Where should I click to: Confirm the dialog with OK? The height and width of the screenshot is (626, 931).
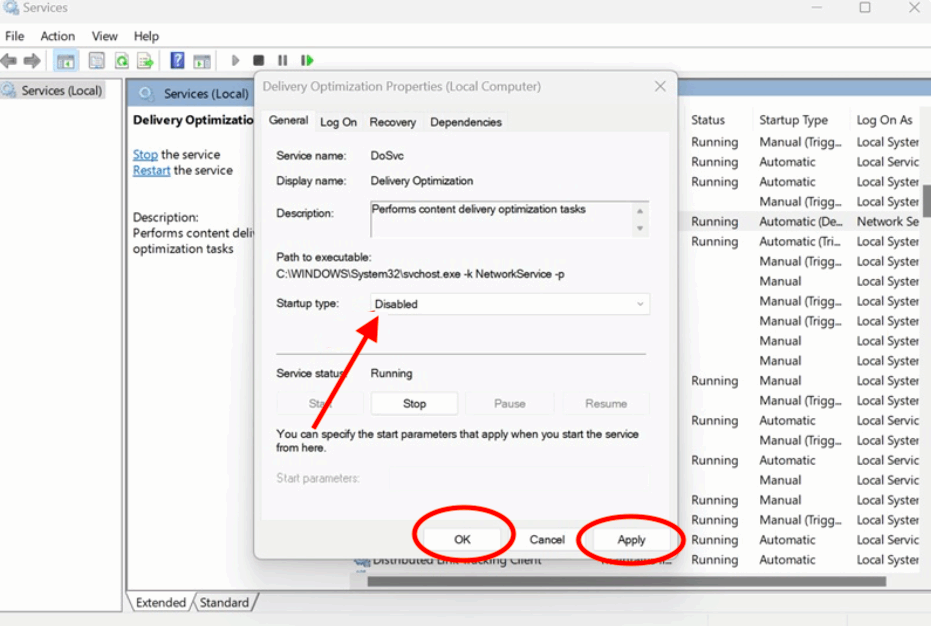click(x=462, y=539)
